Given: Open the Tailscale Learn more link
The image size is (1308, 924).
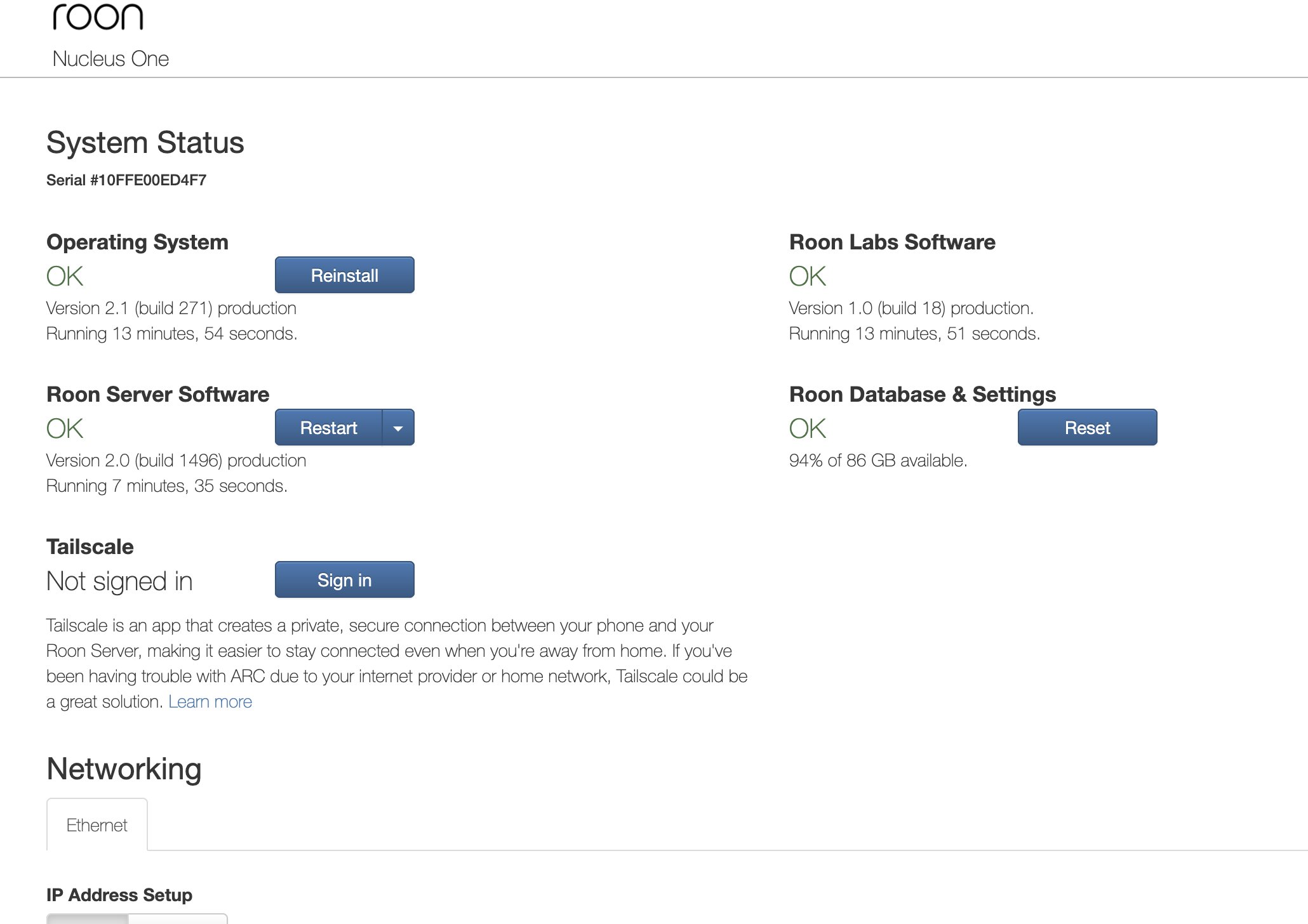Looking at the screenshot, I should coord(210,701).
